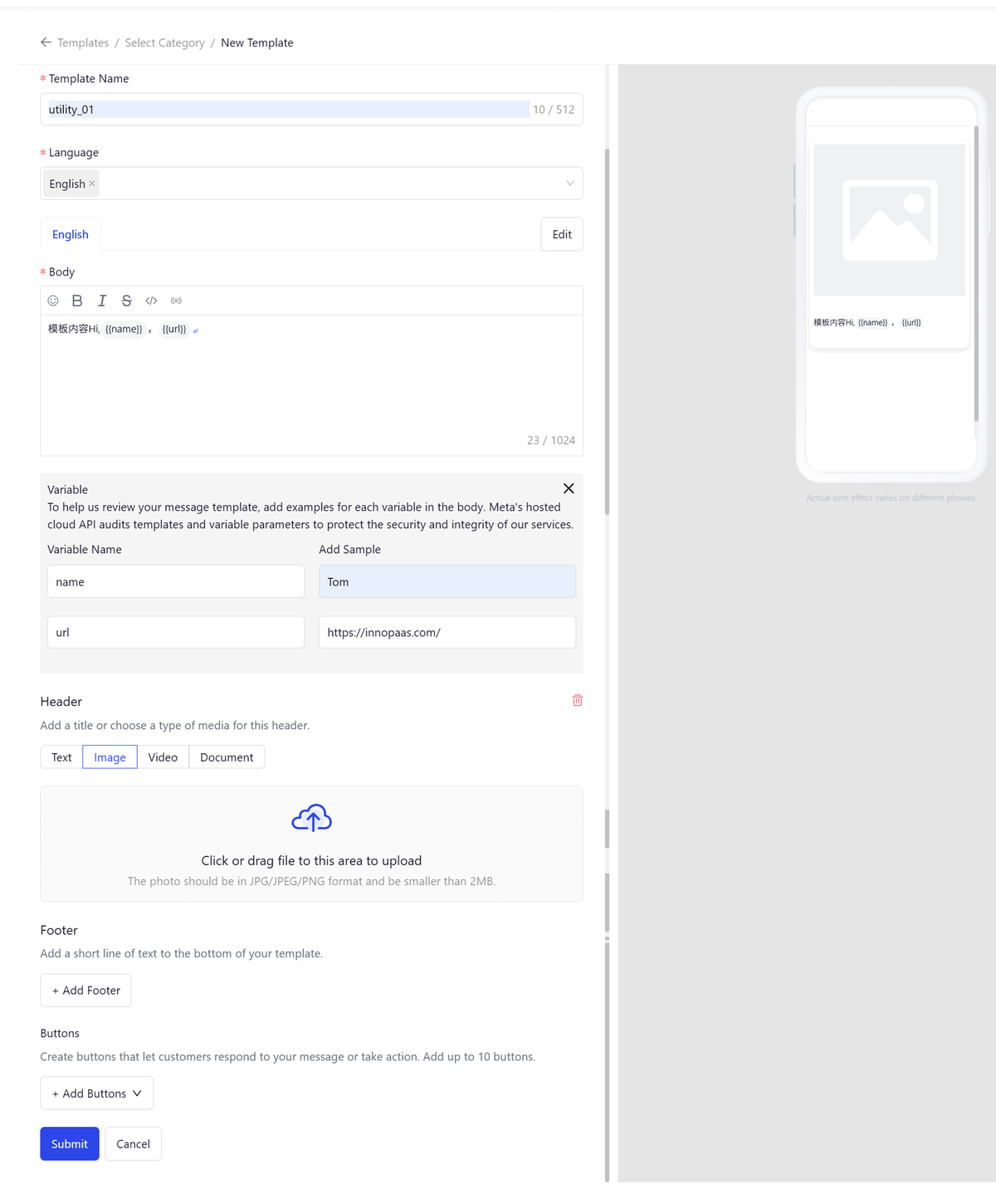The image size is (996, 1204).
Task: Expand the Language dropdown
Action: [569, 184]
